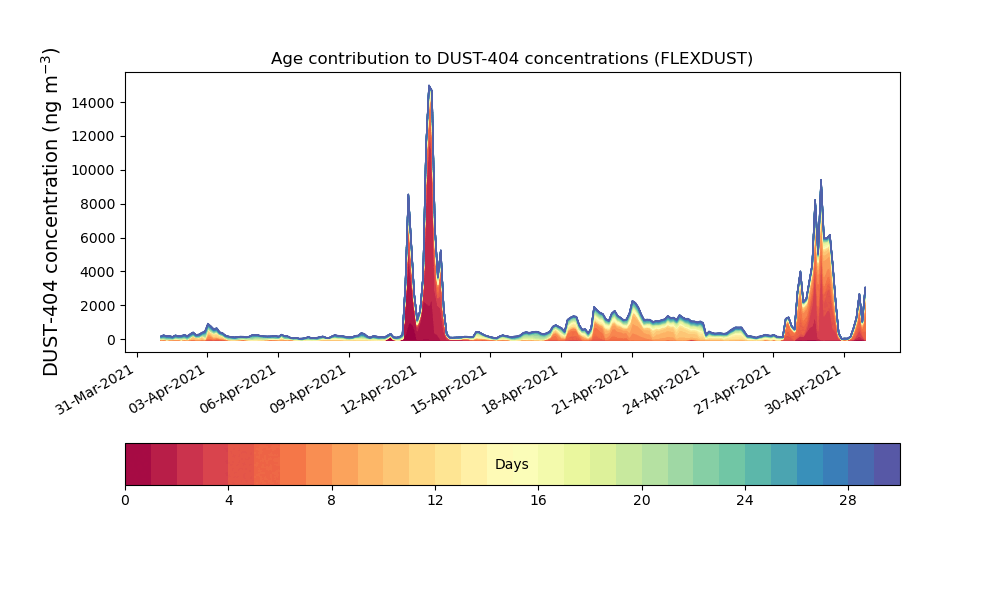Click the 14000 y-axis tick label
1000x600 pixels.
92,102
